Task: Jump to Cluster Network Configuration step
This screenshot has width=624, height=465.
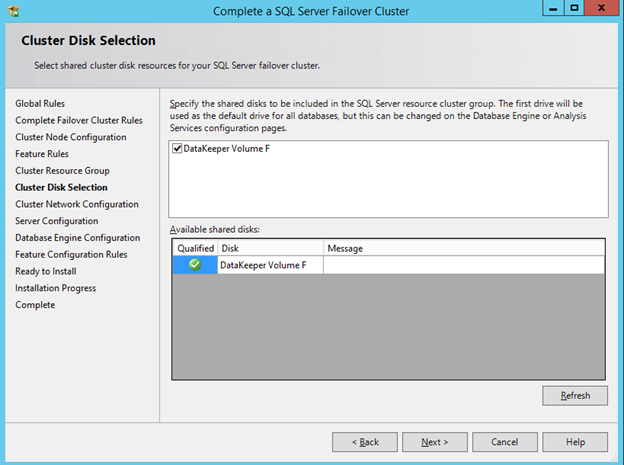Action: 76,204
